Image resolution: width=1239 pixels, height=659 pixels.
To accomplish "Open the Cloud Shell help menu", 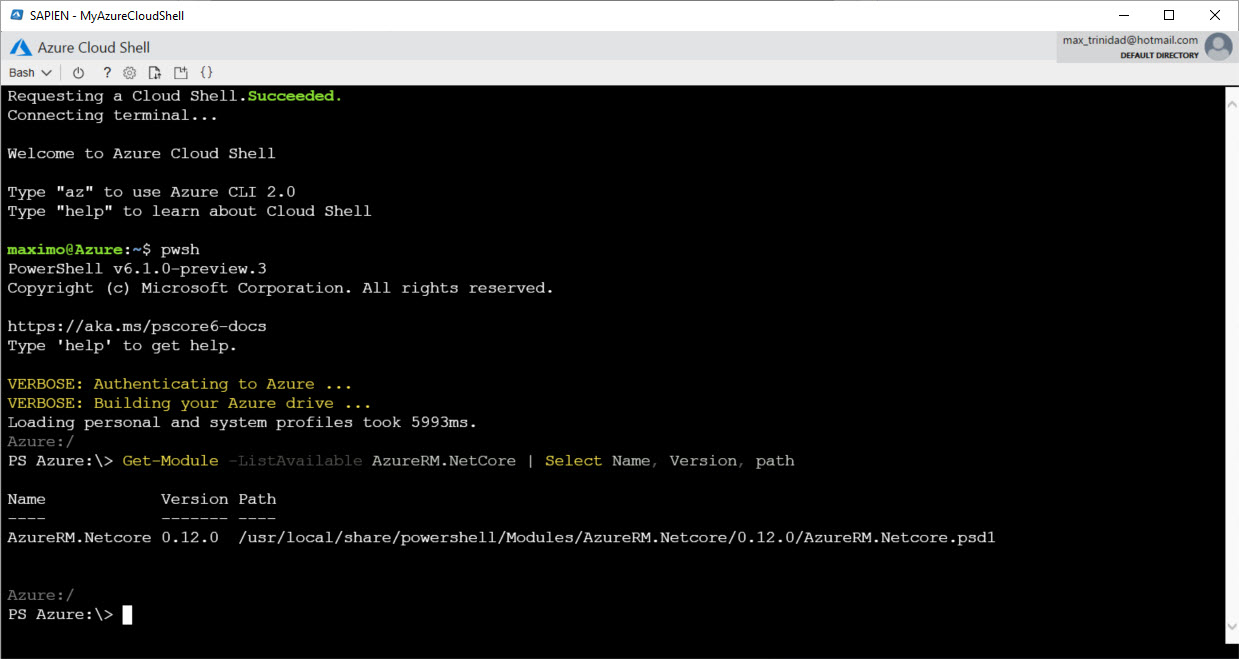I will click(x=106, y=72).
